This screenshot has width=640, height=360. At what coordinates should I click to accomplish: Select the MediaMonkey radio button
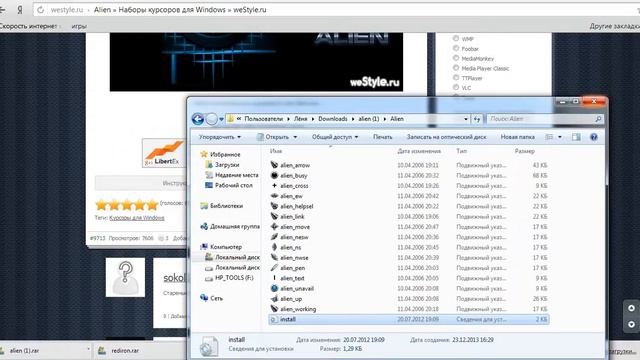pyautogui.click(x=456, y=58)
